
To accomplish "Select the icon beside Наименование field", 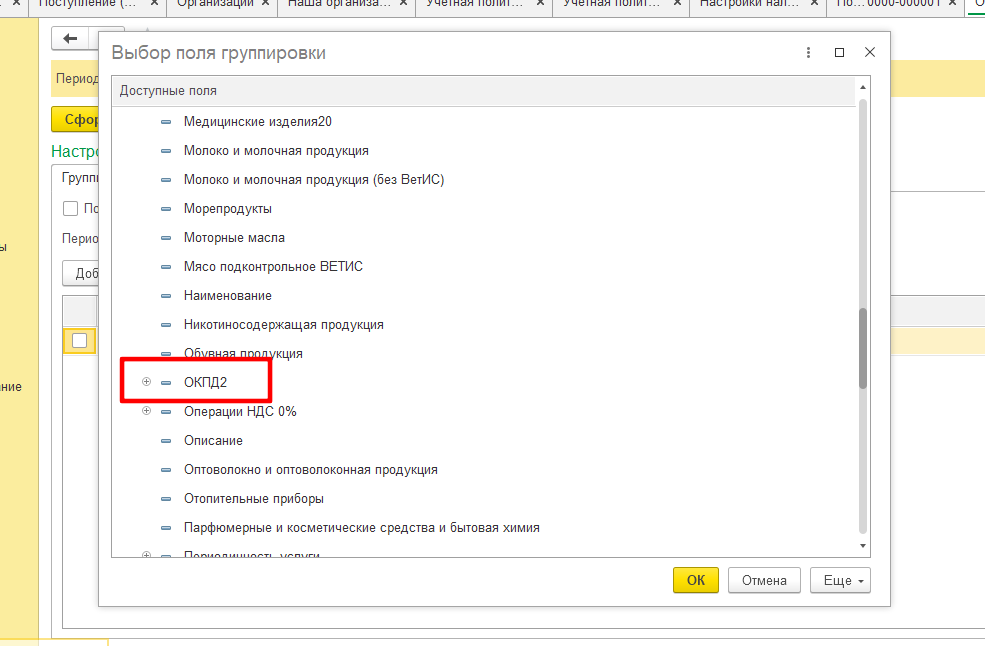I will (x=166, y=296).
